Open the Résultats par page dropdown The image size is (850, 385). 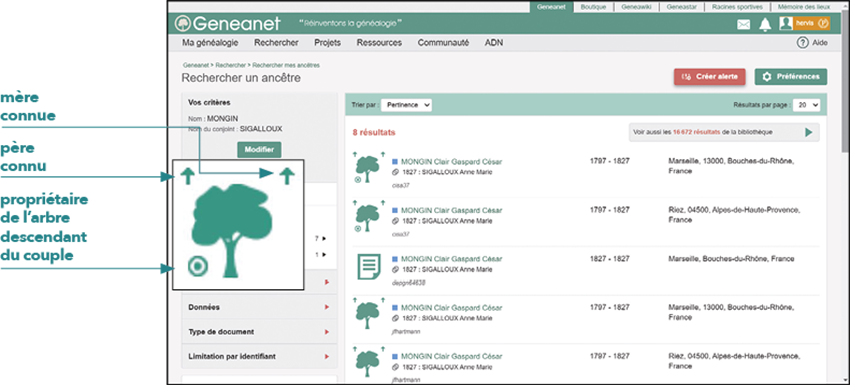(x=807, y=105)
